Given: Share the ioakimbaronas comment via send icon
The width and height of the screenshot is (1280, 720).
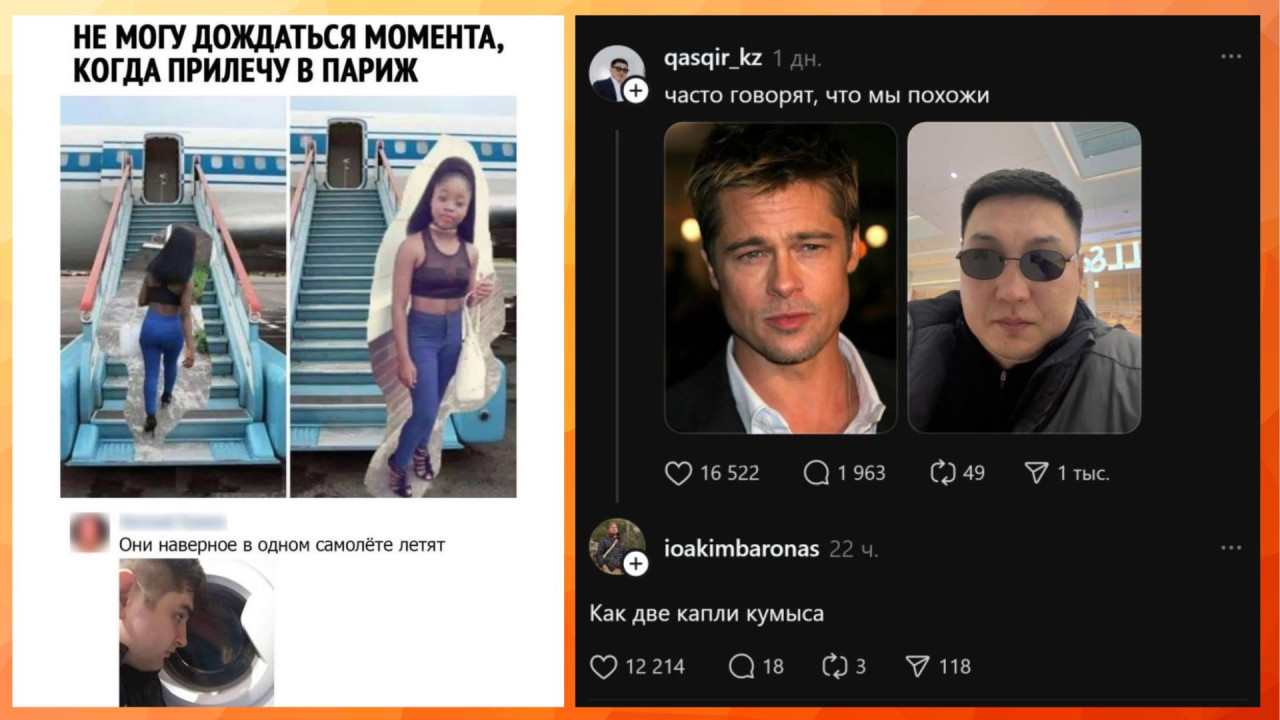Looking at the screenshot, I should 917,666.
